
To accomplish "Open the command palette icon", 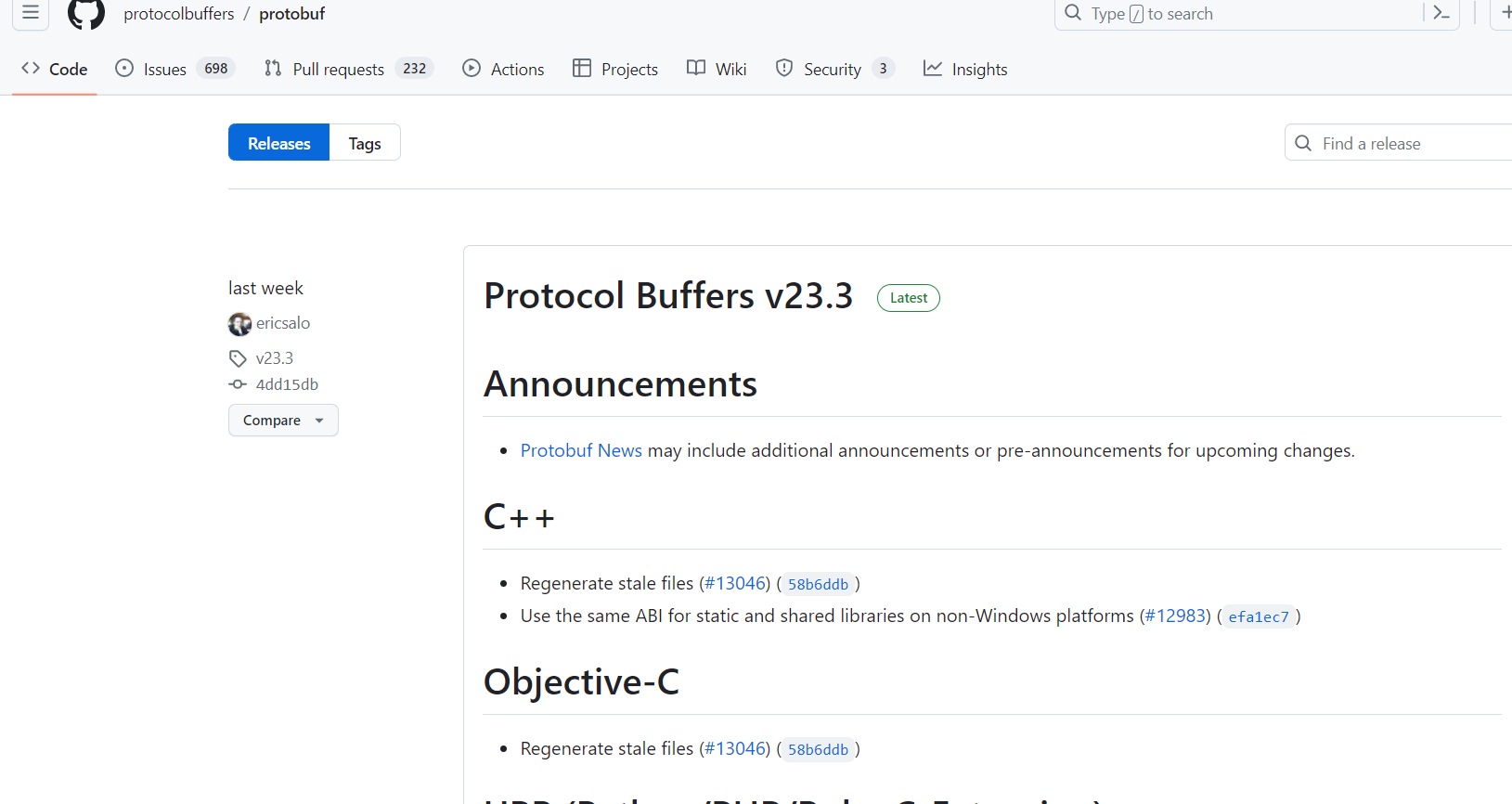I will pyautogui.click(x=1441, y=13).
